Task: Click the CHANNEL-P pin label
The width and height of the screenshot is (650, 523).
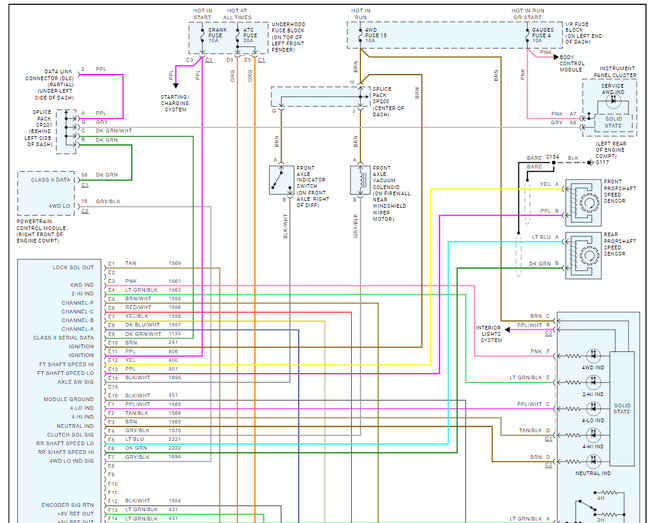Action: [78, 303]
